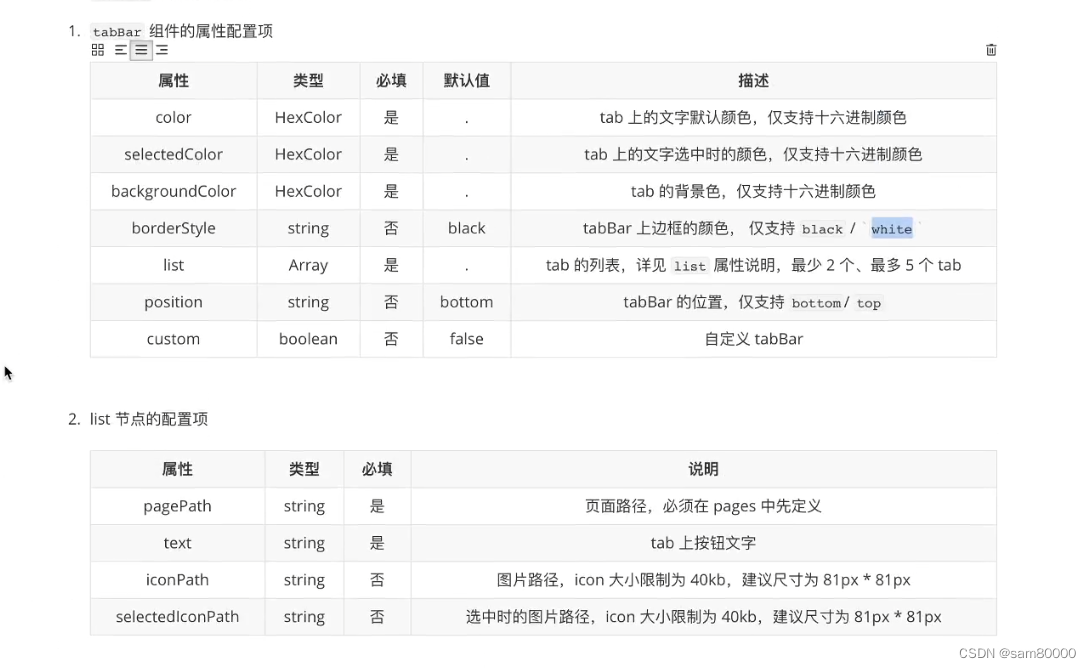Select the 'selectedIconPath' property cell
The width and height of the screenshot is (1091, 668).
pyautogui.click(x=177, y=617)
